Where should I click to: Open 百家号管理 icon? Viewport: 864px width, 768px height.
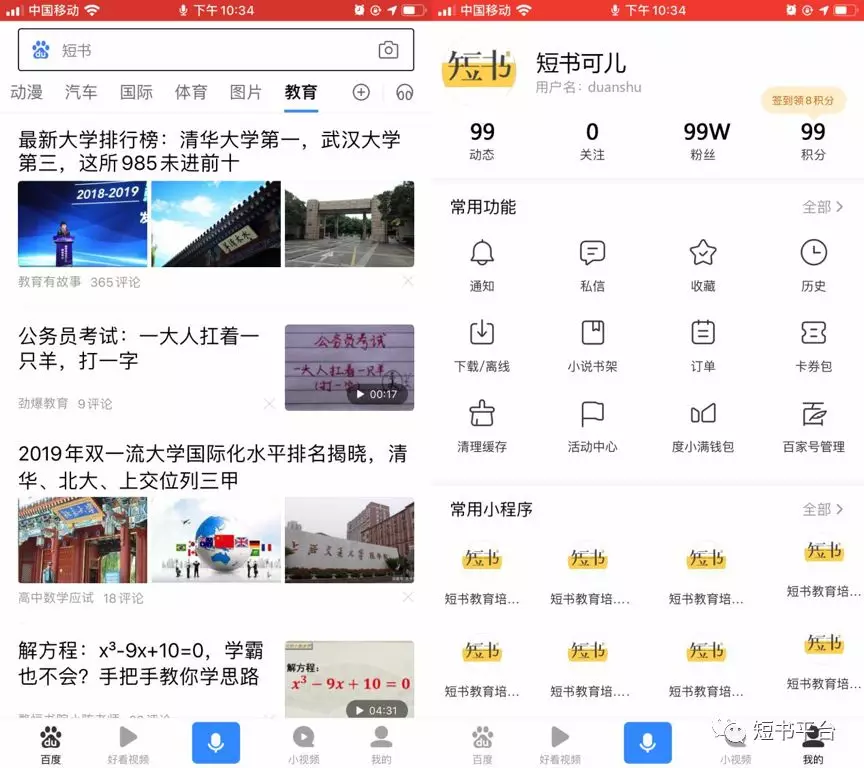coord(813,413)
